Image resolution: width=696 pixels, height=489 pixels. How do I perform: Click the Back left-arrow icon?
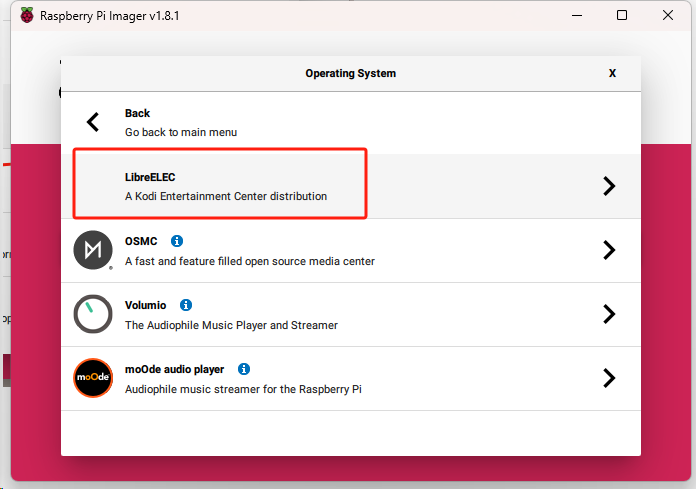tap(93, 122)
